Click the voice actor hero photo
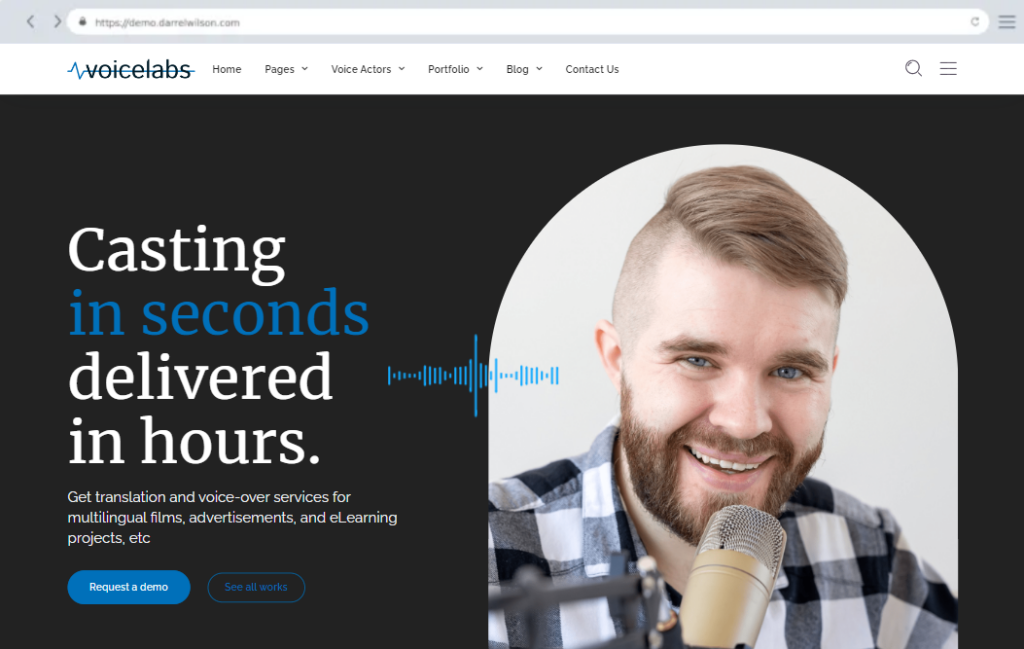Image resolution: width=1024 pixels, height=649 pixels. pos(723,397)
